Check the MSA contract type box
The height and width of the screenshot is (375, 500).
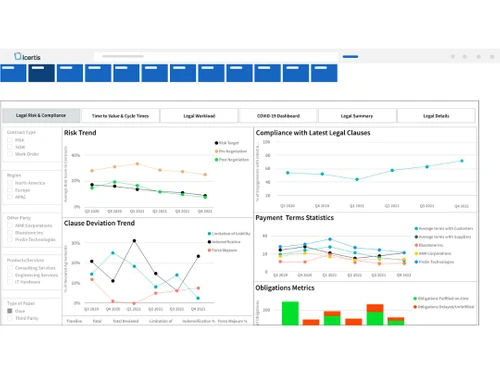(10, 140)
